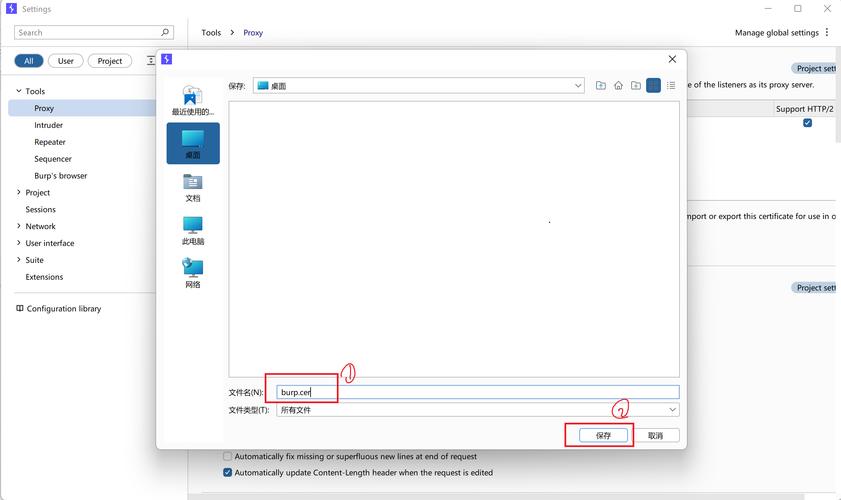The width and height of the screenshot is (841, 500).
Task: Select Intruder in the settings tree
Action: [x=48, y=125]
